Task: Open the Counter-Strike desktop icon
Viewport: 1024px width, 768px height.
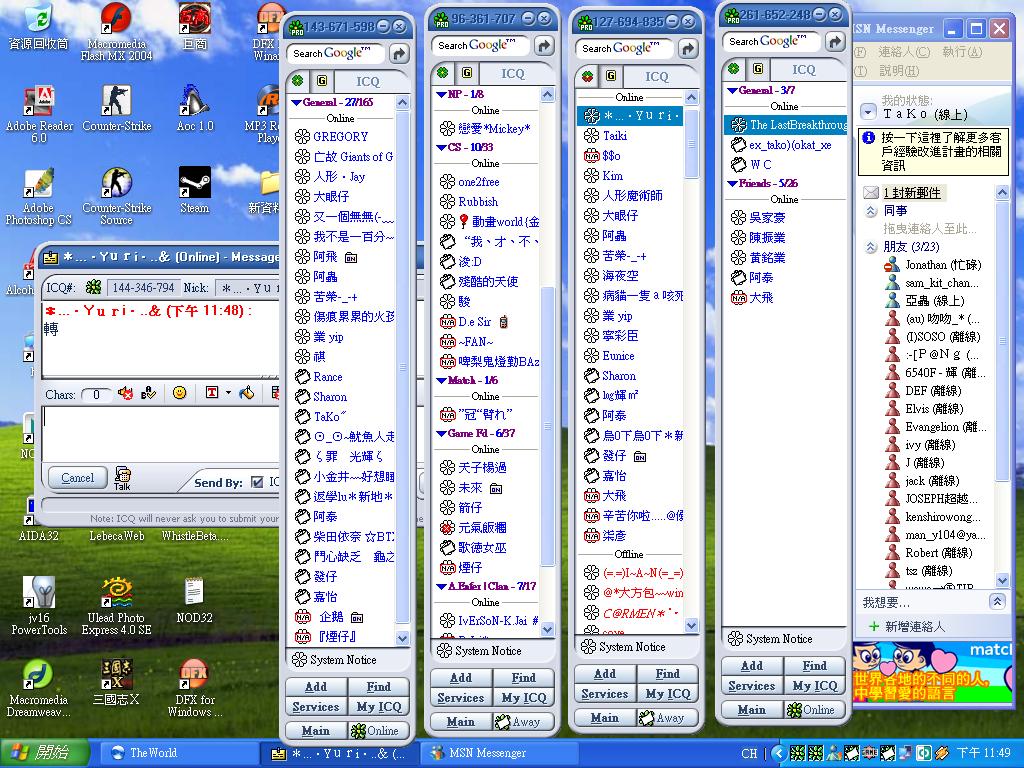Action: pos(117,108)
